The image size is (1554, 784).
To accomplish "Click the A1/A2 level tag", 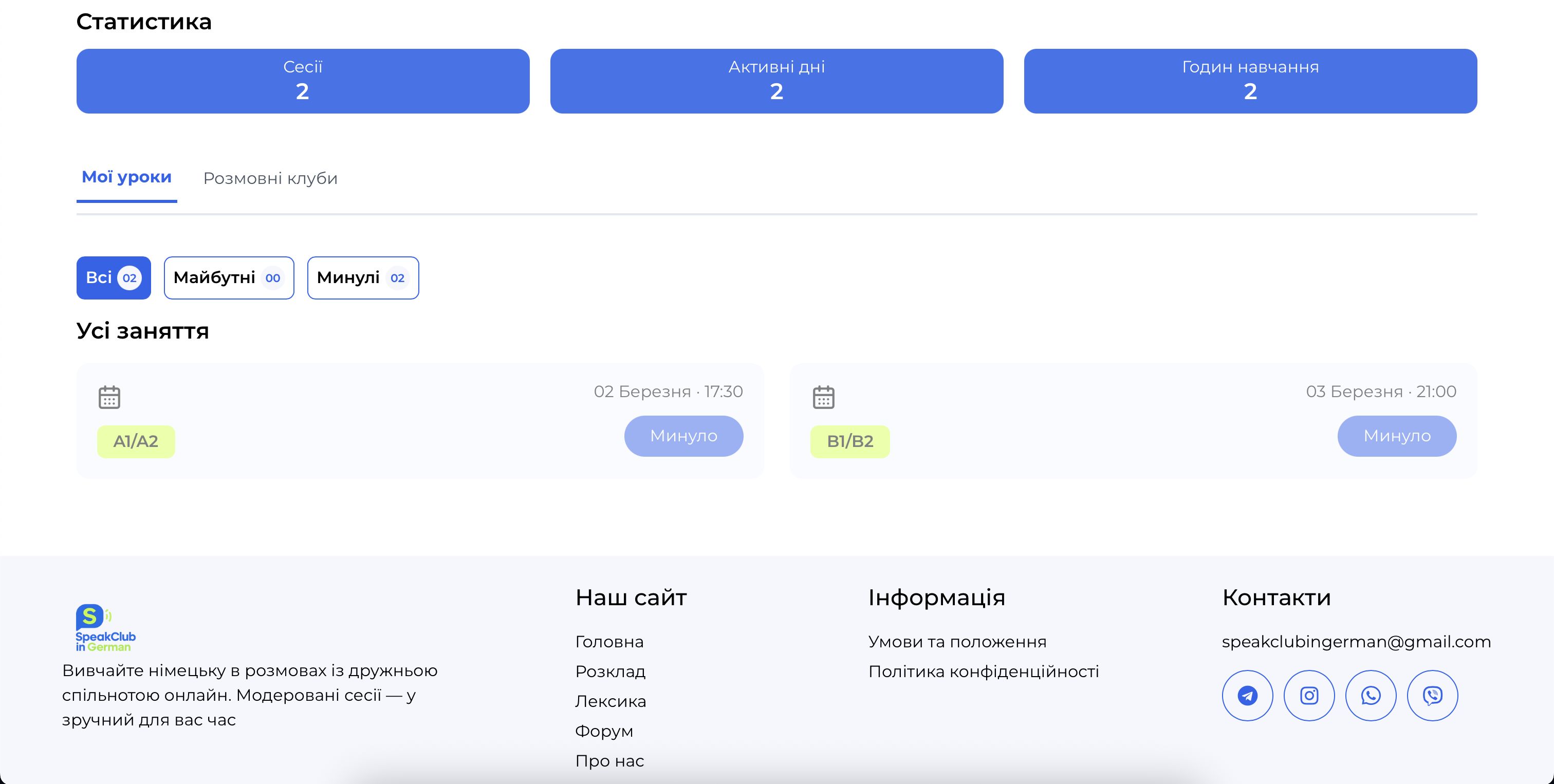I will 136,441.
